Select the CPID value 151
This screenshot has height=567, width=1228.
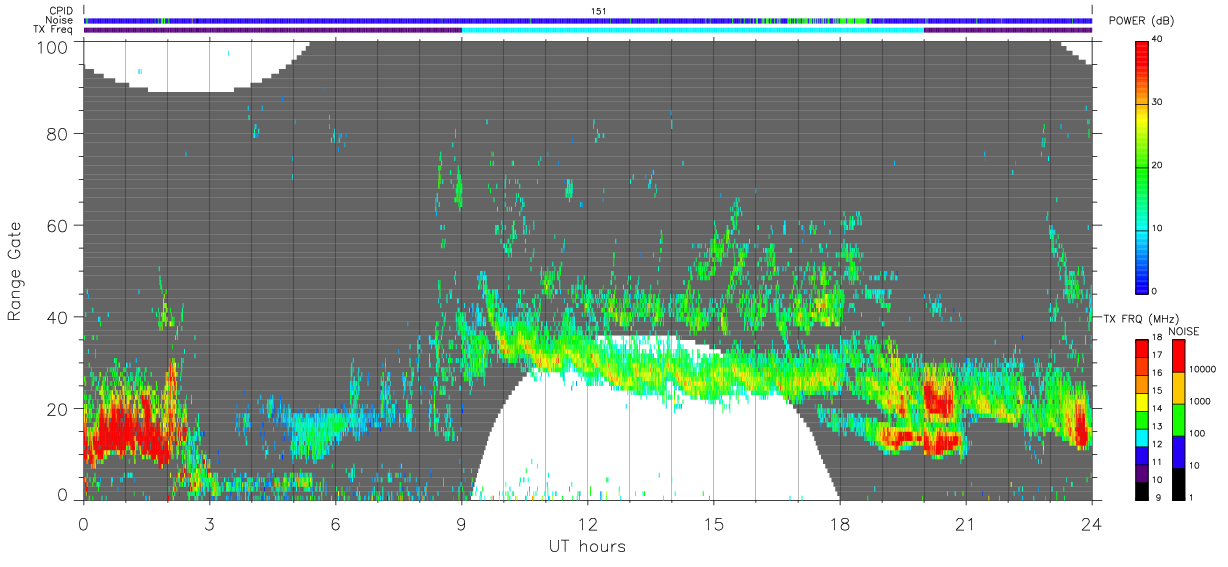[x=598, y=10]
